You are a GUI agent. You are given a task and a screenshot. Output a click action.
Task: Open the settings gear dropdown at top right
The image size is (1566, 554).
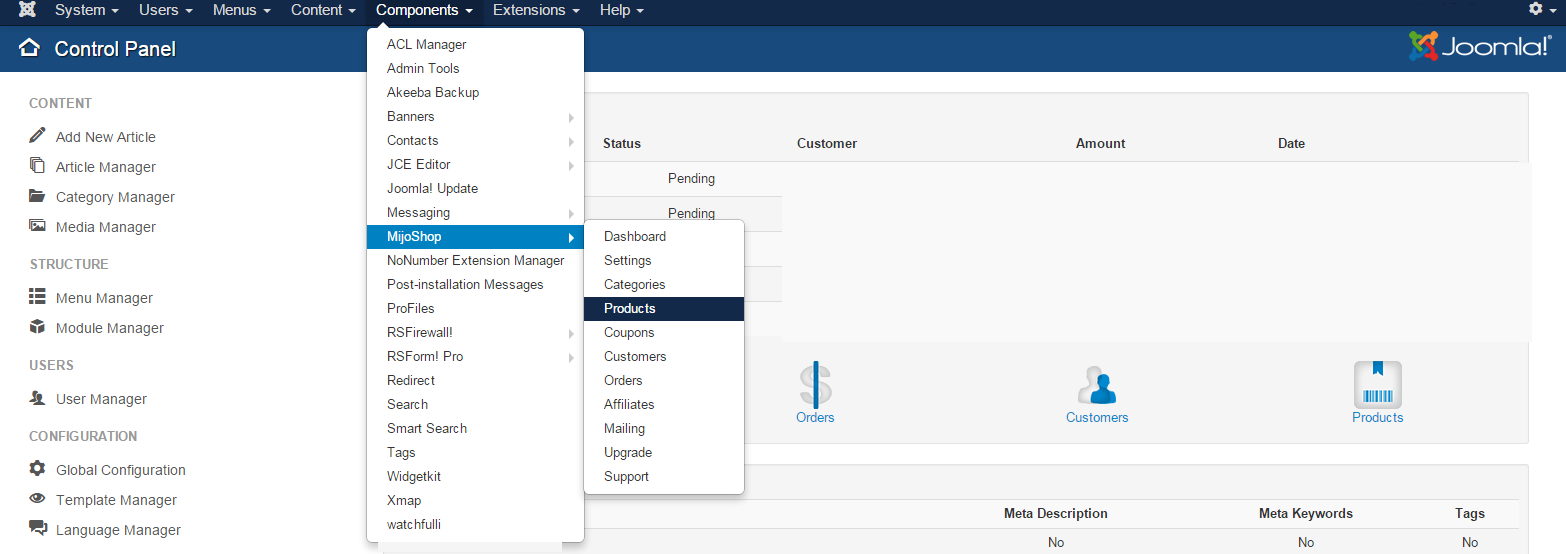click(1542, 9)
